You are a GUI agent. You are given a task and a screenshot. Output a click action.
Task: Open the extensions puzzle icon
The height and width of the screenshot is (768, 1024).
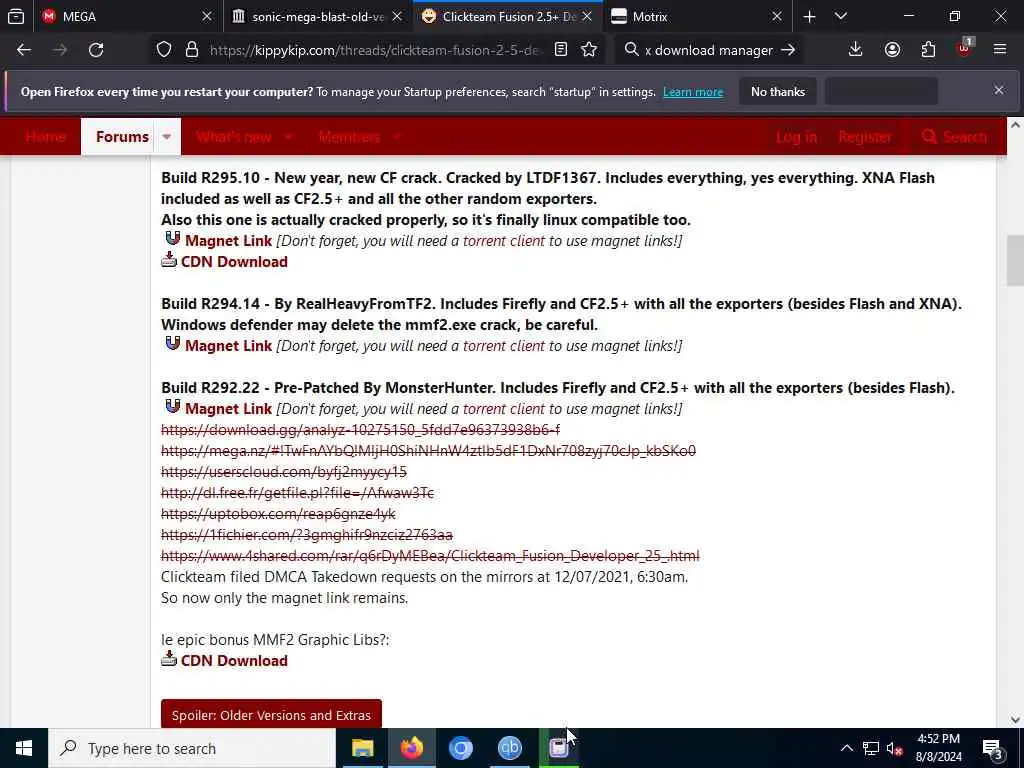click(x=928, y=50)
